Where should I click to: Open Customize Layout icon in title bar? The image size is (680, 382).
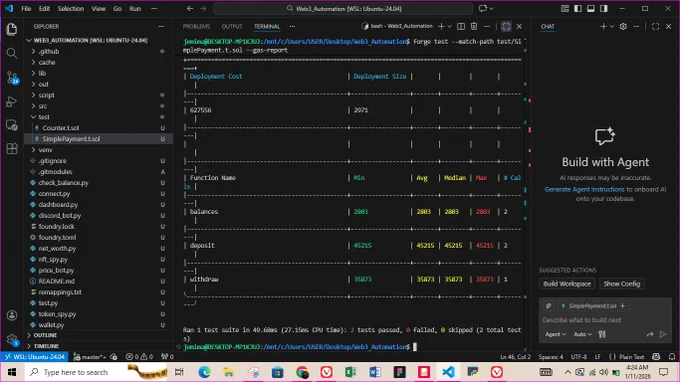[x=565, y=9]
